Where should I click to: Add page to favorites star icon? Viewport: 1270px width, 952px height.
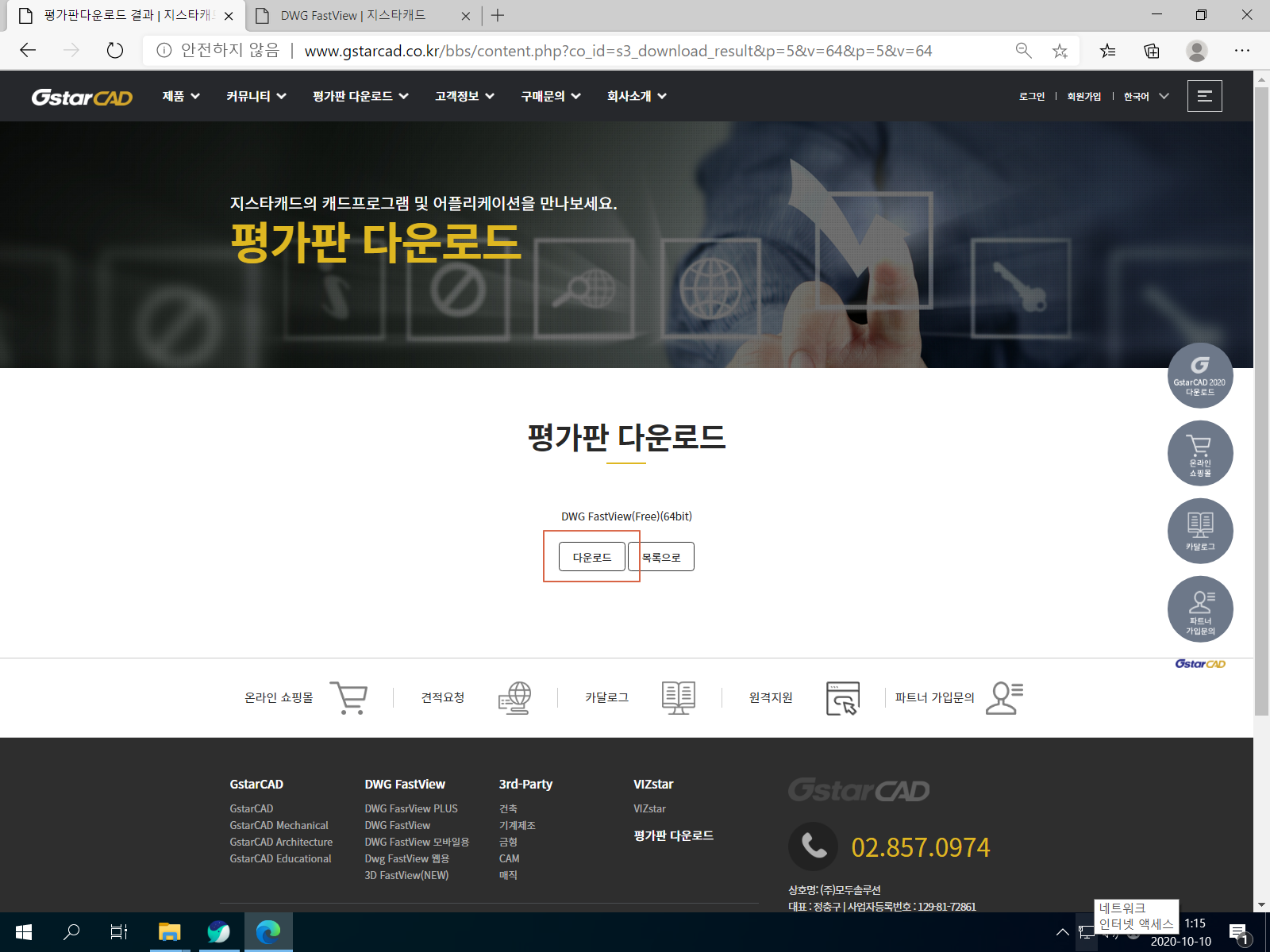point(1060,51)
